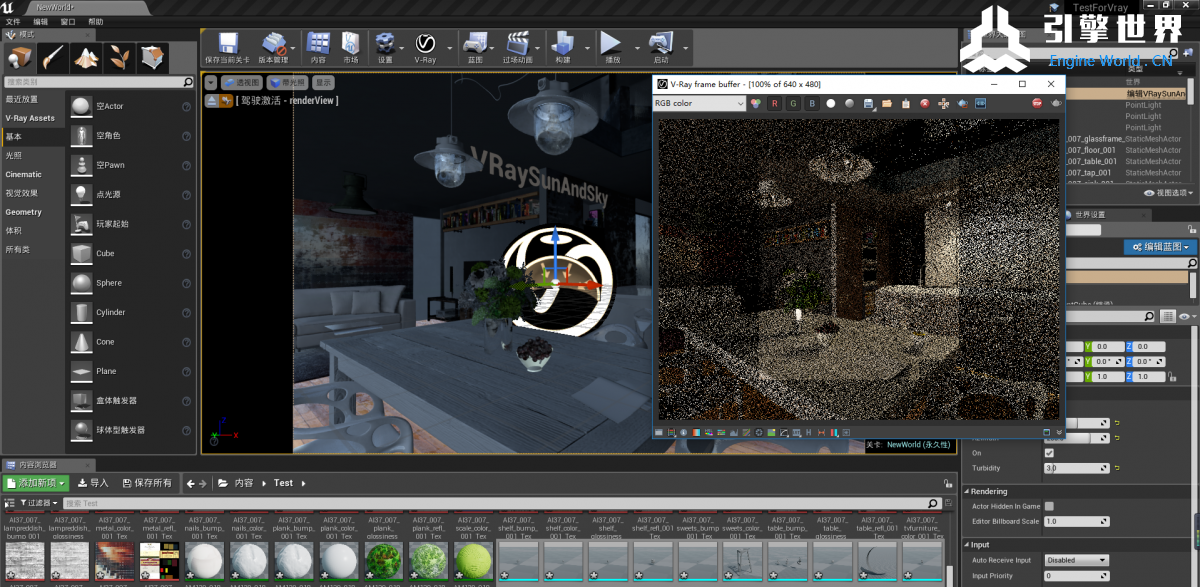Open the 设置 settings gear icon
Viewport: 1200px width, 587px height.
tap(385, 48)
